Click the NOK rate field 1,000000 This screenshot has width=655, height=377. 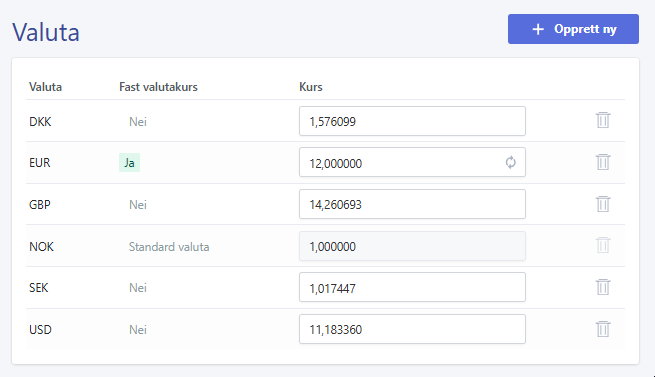[412, 246]
